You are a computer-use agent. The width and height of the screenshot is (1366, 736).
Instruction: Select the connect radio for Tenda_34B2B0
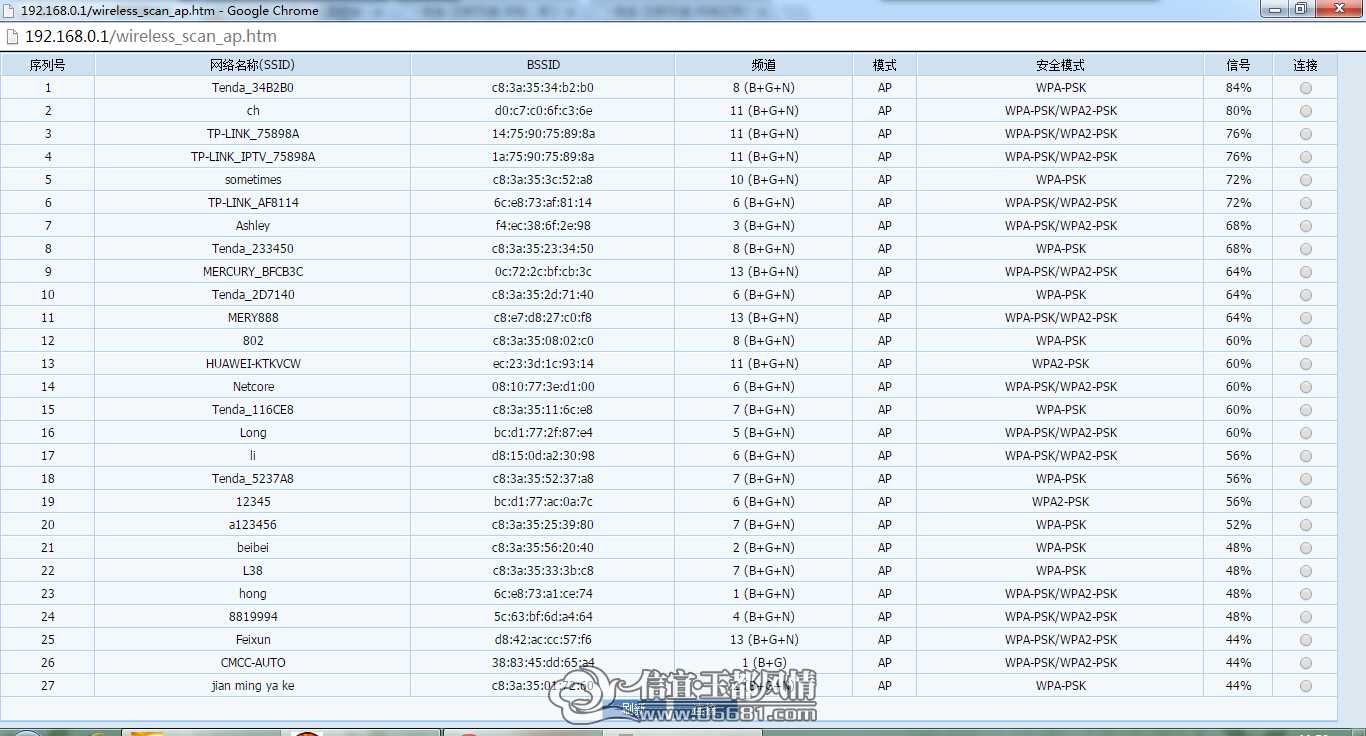point(1305,88)
